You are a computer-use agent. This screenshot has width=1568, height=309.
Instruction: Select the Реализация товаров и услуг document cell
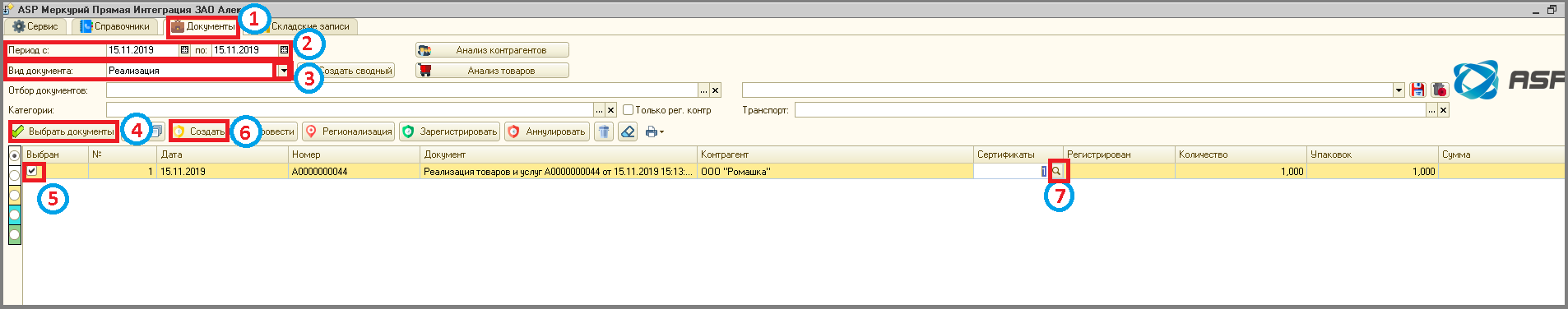click(559, 172)
